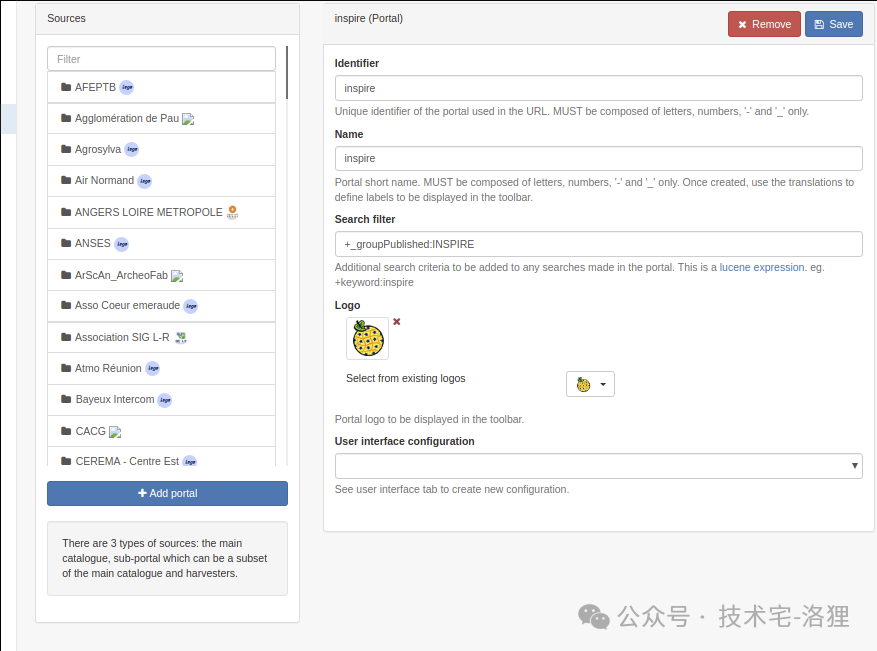Select the Agglomération de Pau source

click(x=162, y=119)
